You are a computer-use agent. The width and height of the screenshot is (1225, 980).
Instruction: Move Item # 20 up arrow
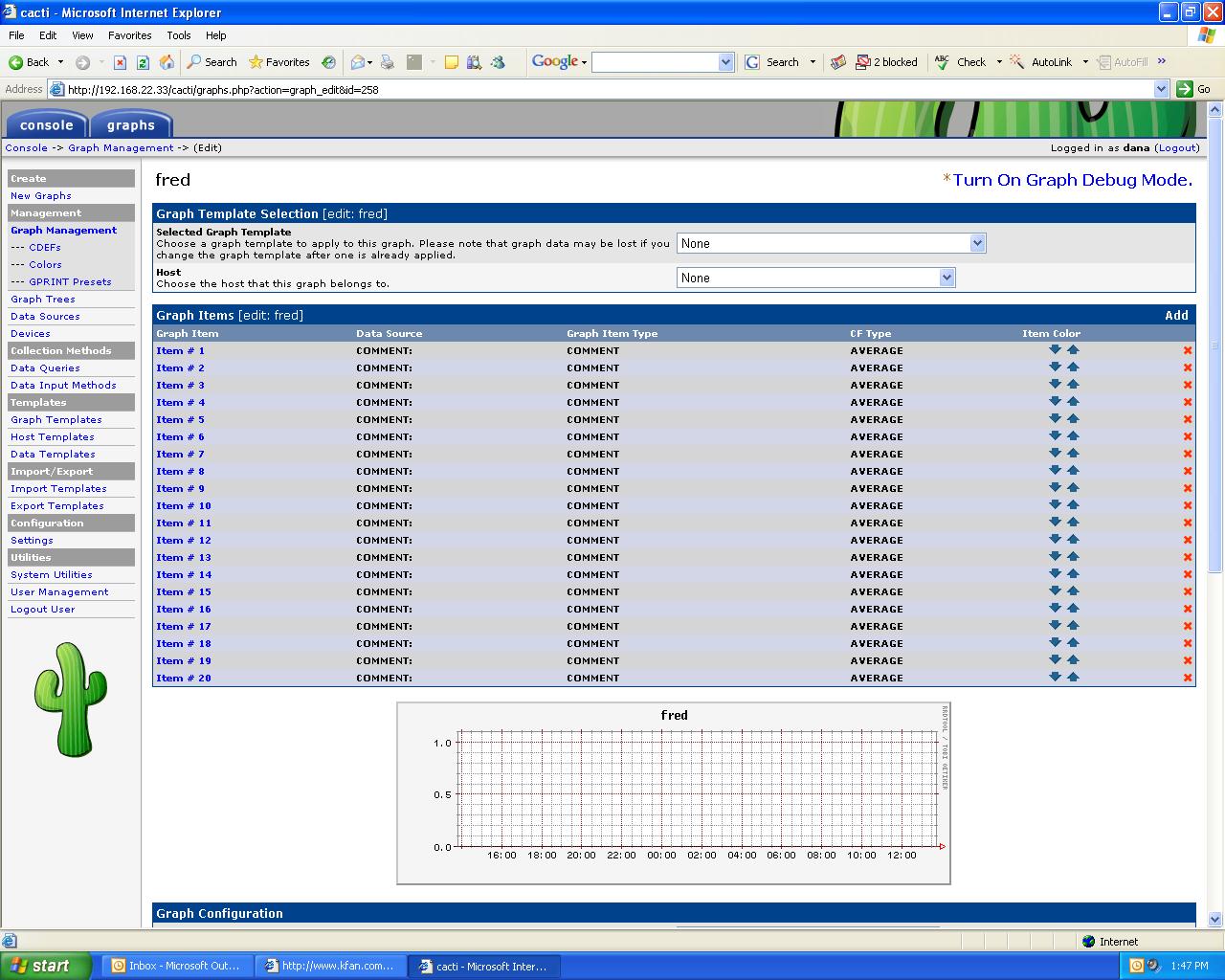coord(1073,677)
